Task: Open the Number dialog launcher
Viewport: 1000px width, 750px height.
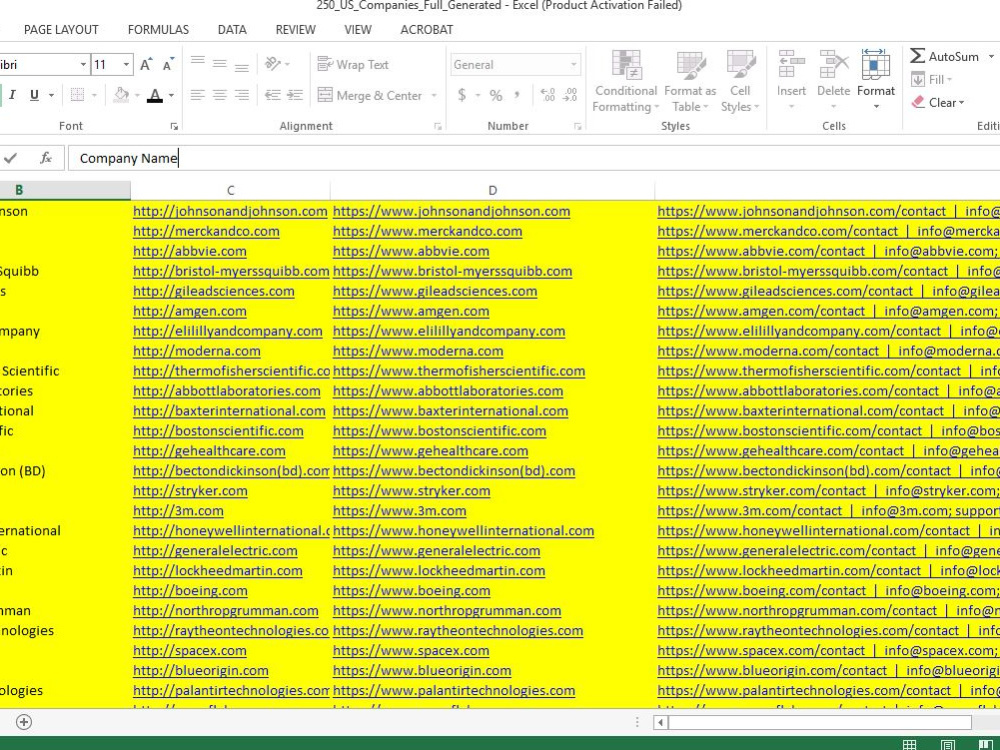Action: 577,126
